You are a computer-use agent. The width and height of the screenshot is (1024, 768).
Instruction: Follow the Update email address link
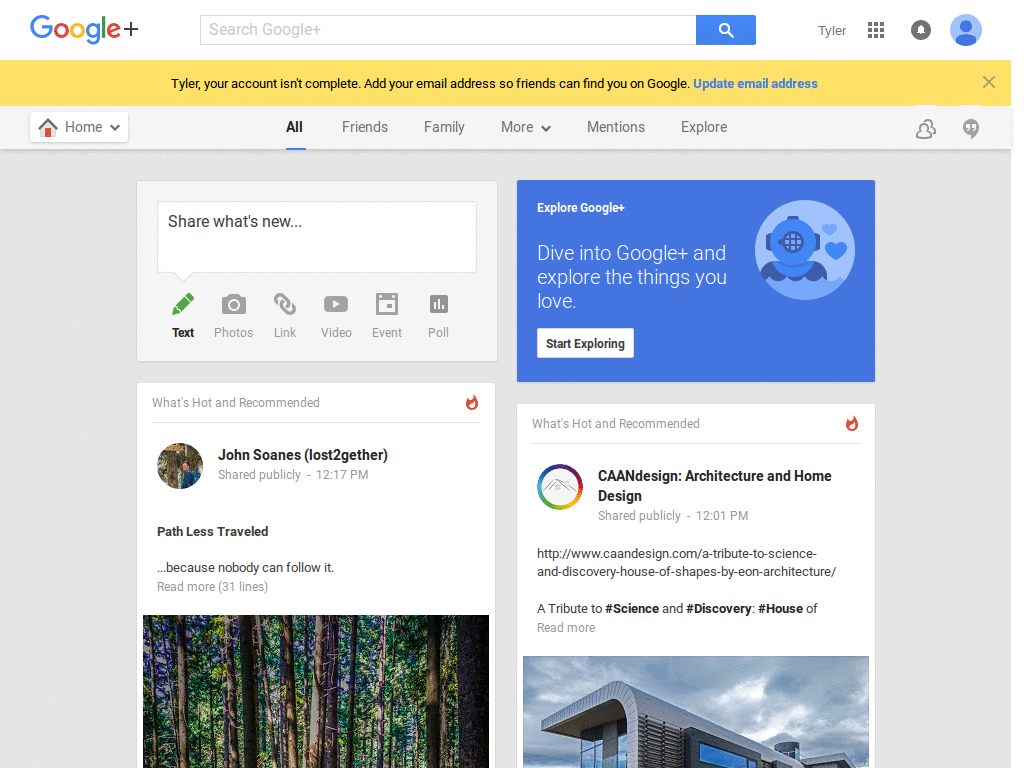(755, 83)
